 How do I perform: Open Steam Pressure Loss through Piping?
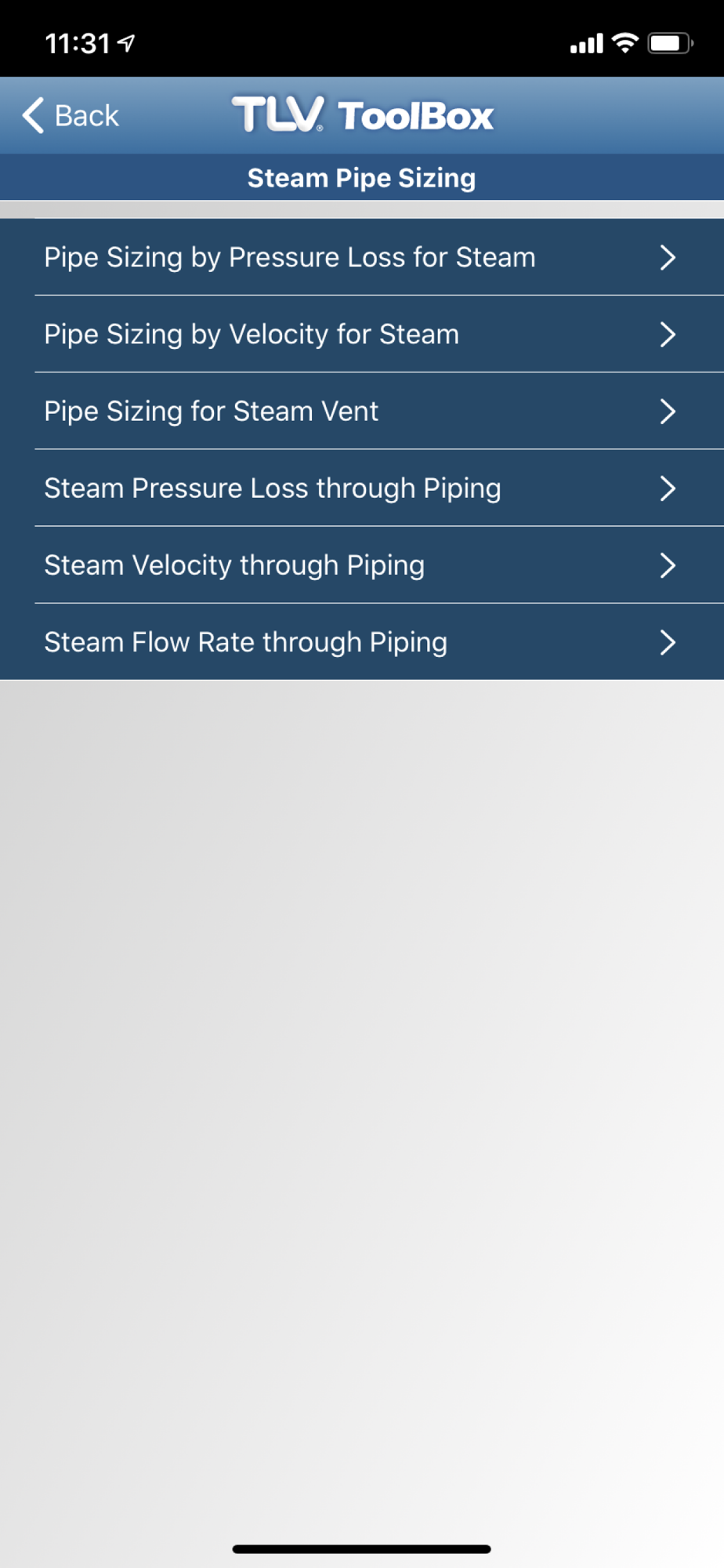click(362, 488)
